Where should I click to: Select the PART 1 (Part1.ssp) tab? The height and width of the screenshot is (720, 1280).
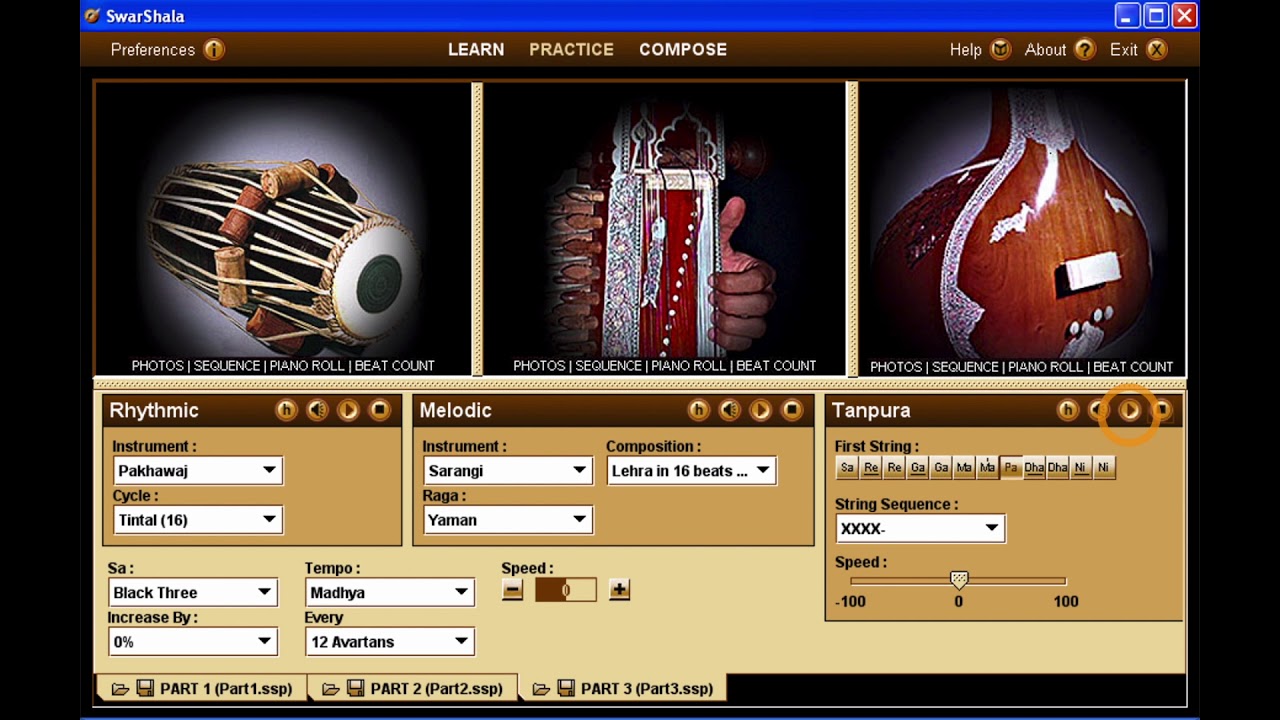point(201,689)
